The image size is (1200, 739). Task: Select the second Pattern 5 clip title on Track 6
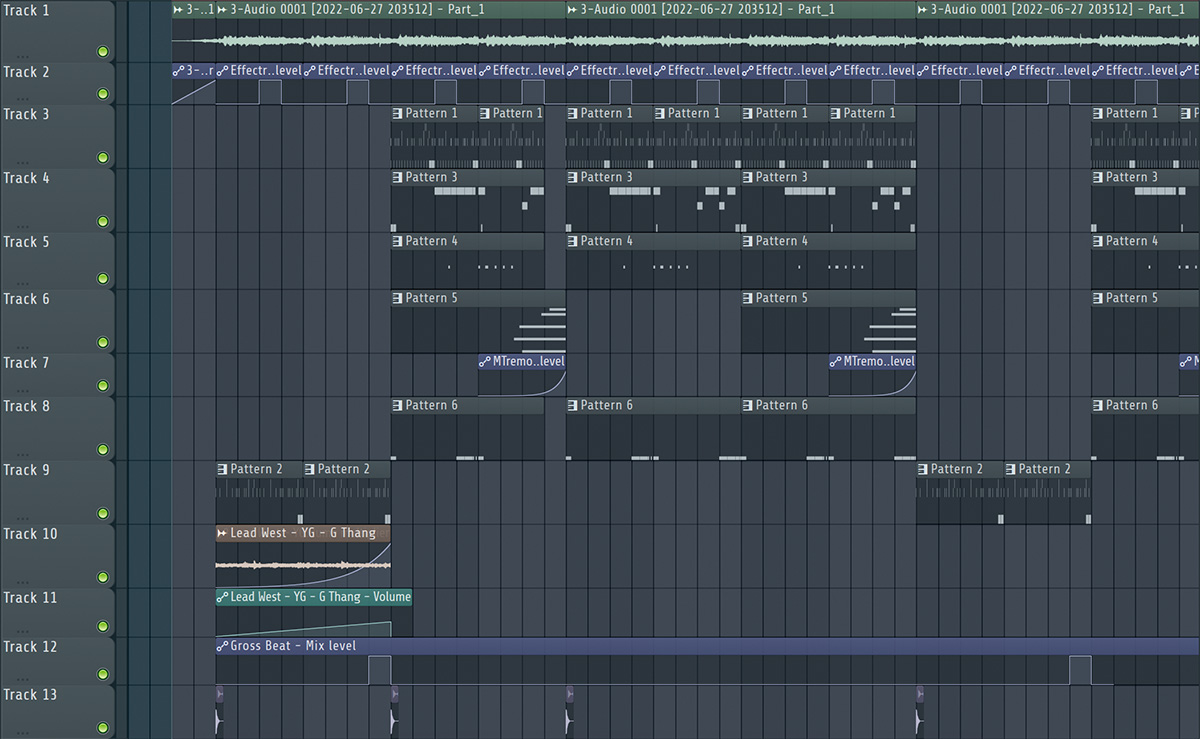782,298
